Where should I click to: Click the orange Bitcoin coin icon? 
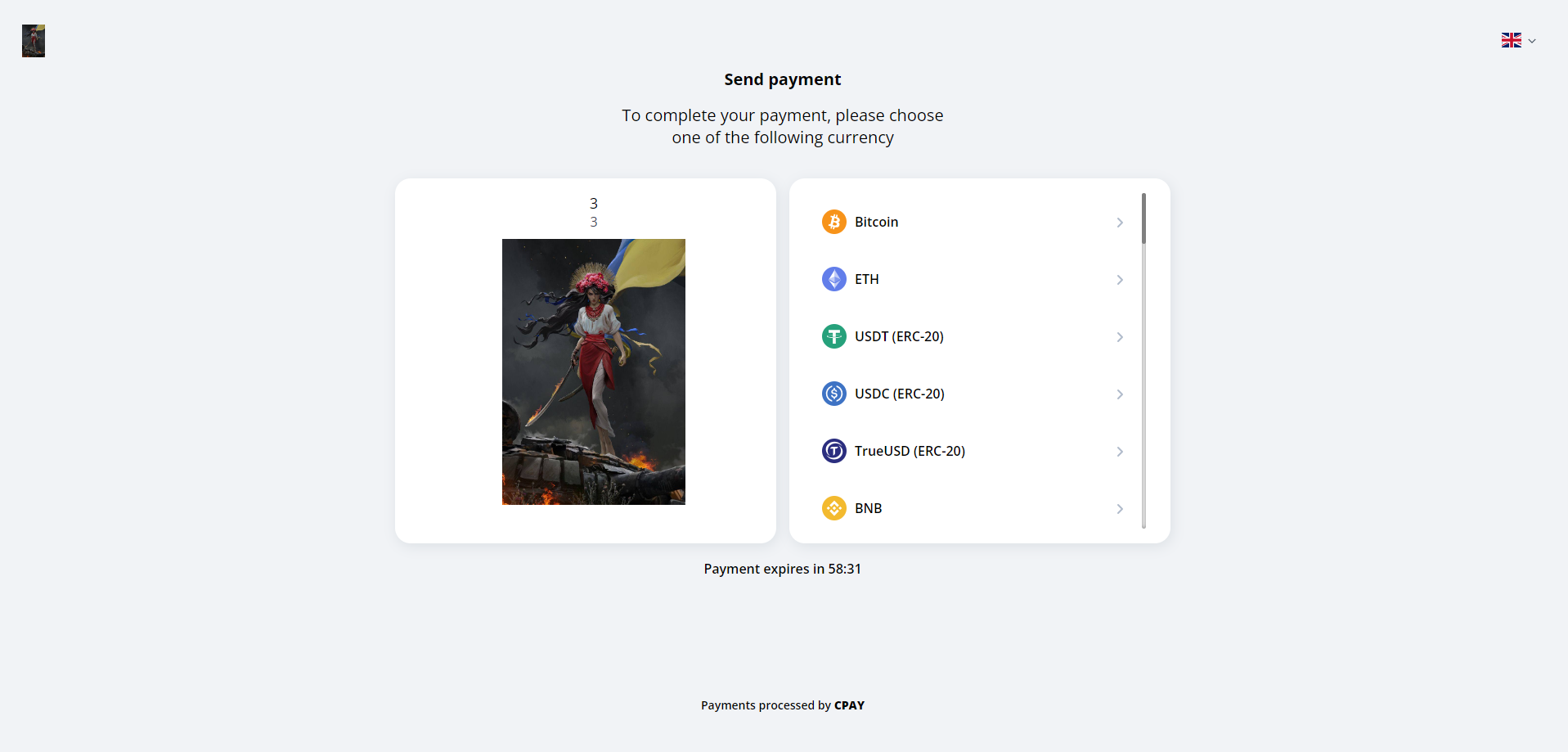pyautogui.click(x=833, y=222)
